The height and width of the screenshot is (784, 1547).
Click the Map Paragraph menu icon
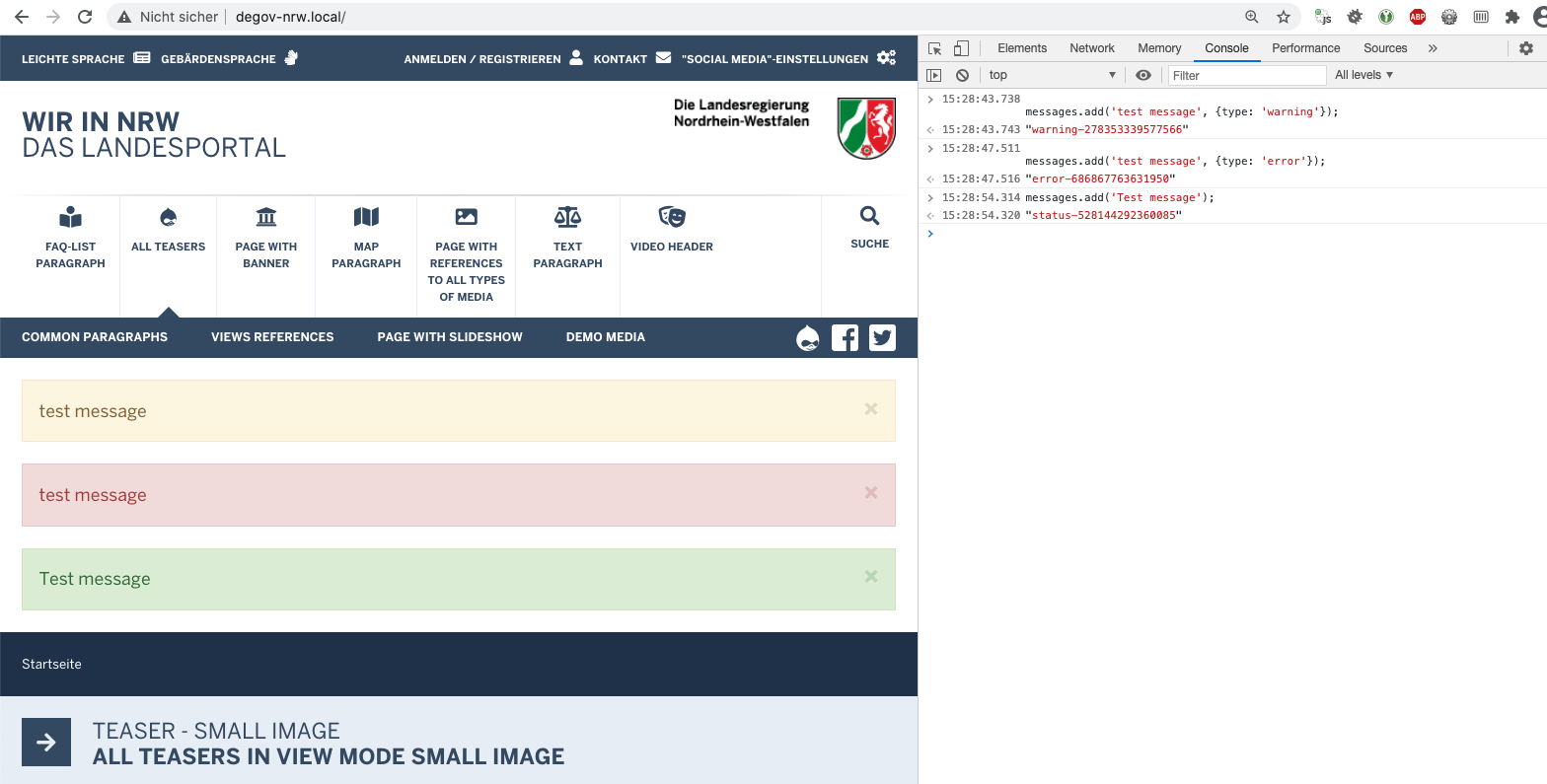pyautogui.click(x=366, y=217)
